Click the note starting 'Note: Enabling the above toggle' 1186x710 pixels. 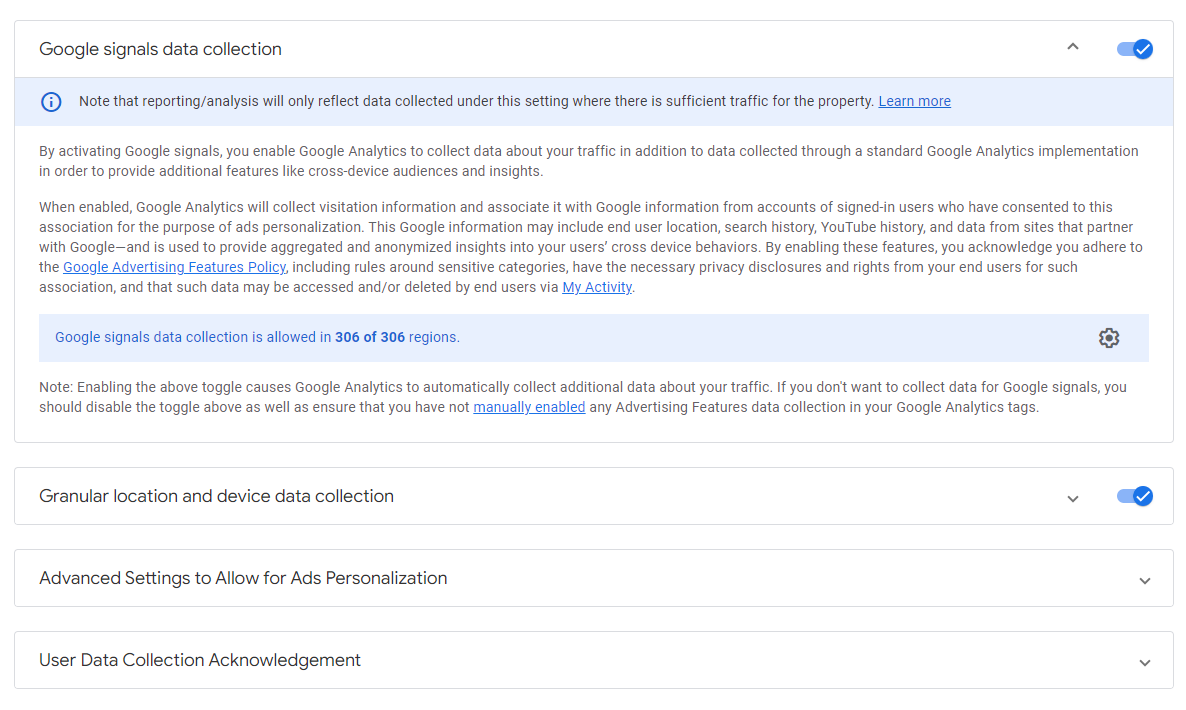(582, 397)
